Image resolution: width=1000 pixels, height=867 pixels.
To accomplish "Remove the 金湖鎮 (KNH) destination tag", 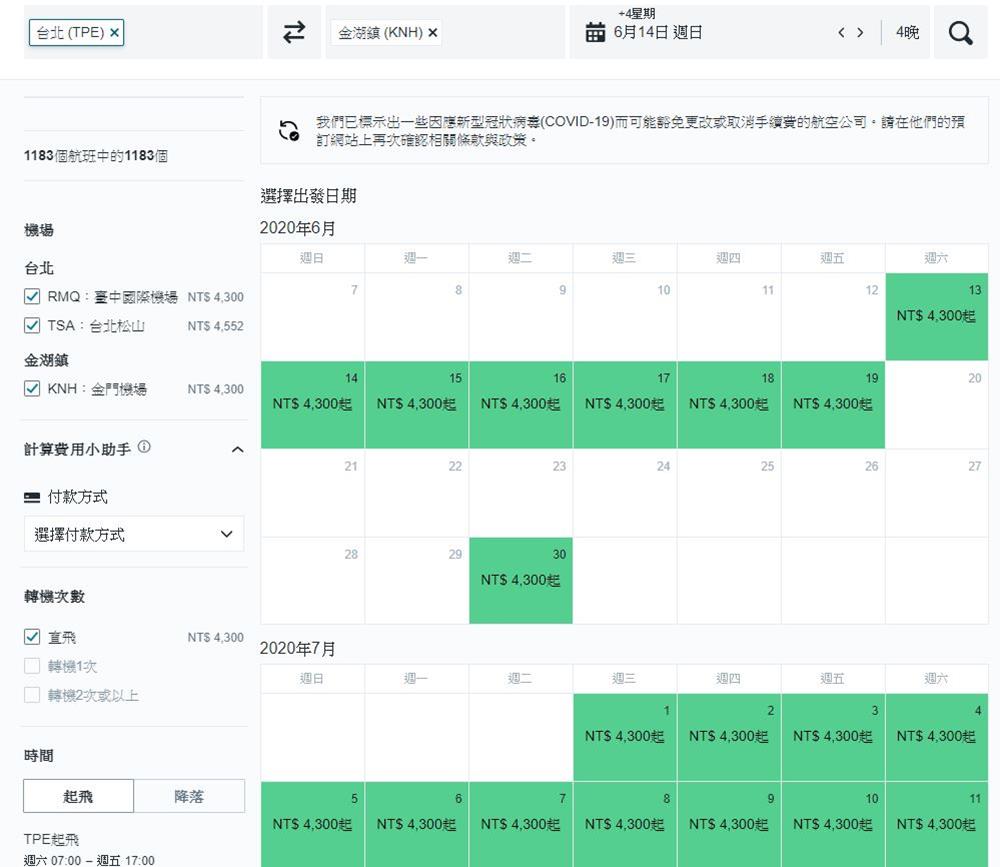I will tap(432, 33).
